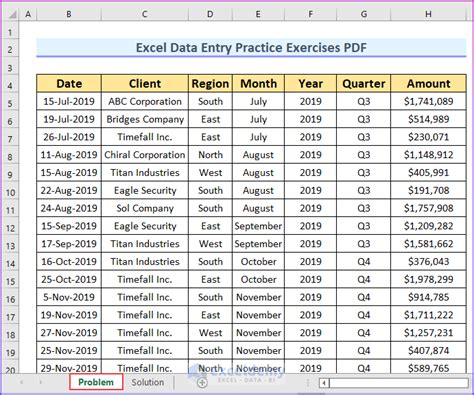This screenshot has width=474, height=395.
Task: Click the date cell '16-Oct-2019'
Action: [x=69, y=262]
